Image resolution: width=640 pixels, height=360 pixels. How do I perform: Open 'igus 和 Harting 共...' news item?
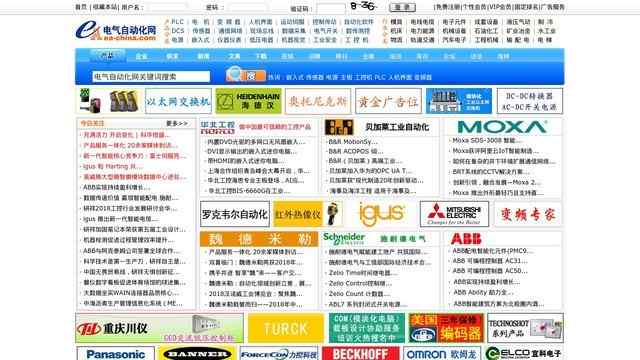click(x=113, y=166)
